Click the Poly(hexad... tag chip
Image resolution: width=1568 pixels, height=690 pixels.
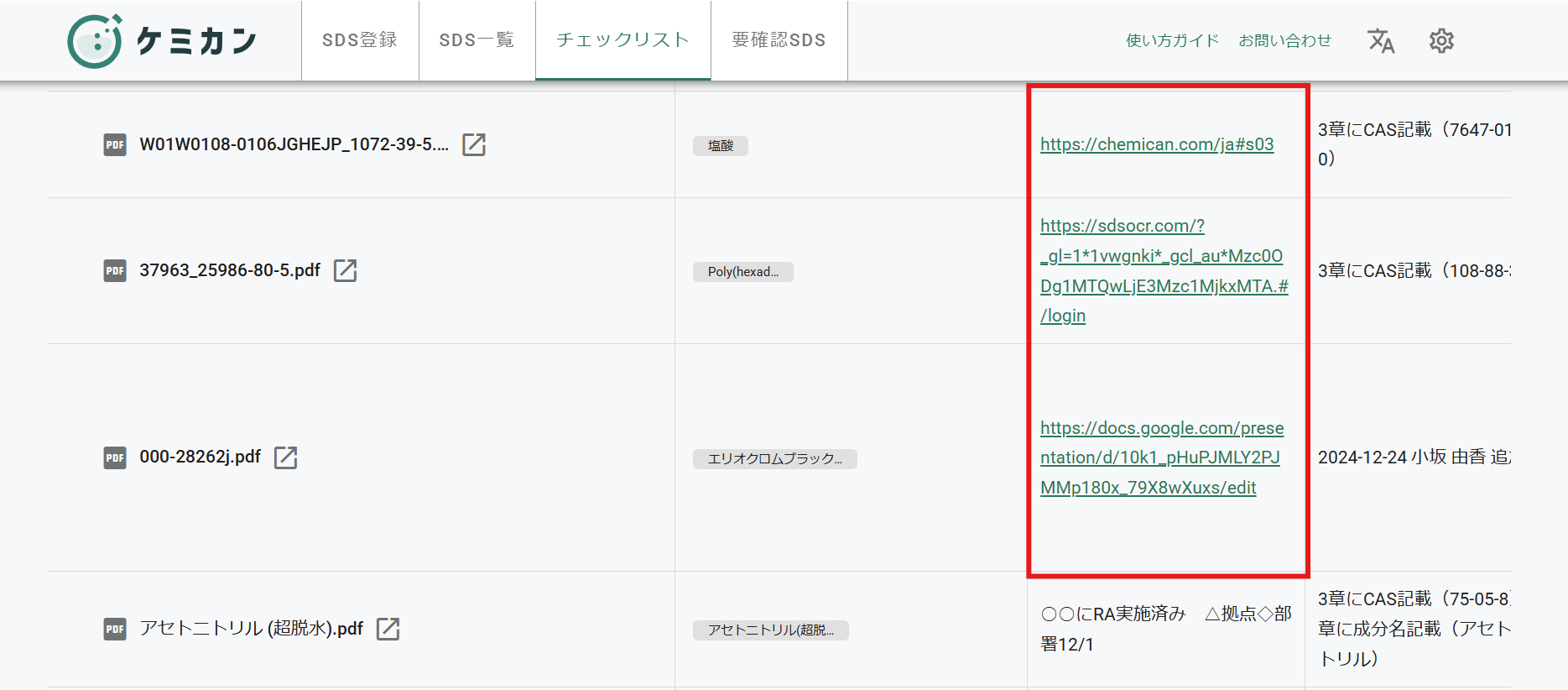(x=743, y=271)
